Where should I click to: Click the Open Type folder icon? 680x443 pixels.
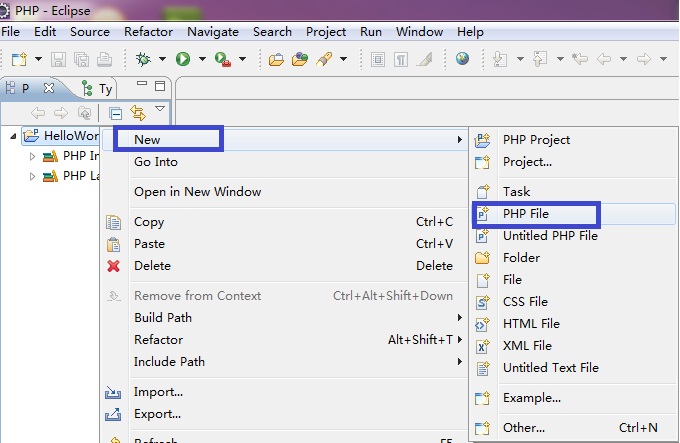point(276,59)
